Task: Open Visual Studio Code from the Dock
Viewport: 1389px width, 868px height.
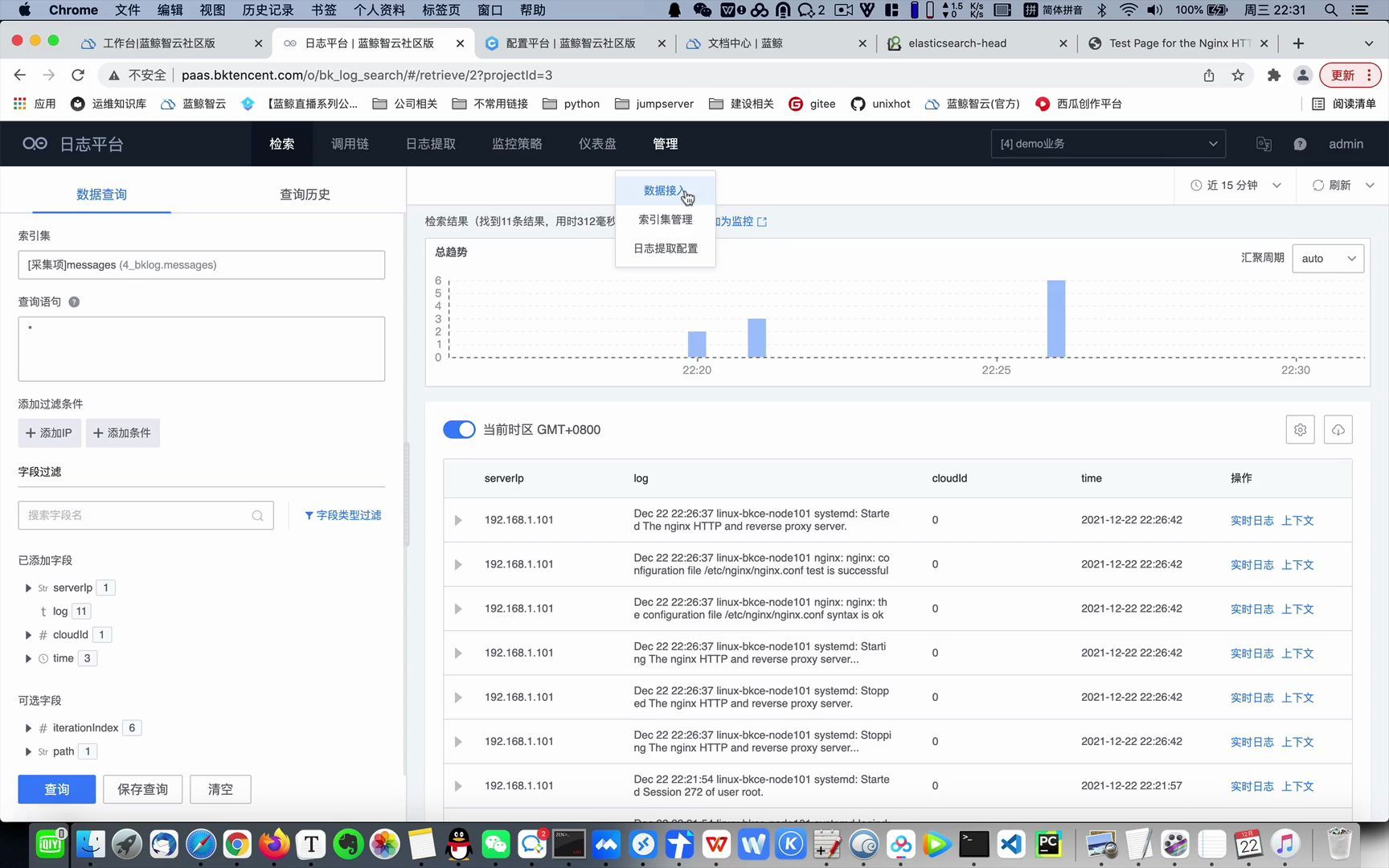Action: (x=1011, y=844)
